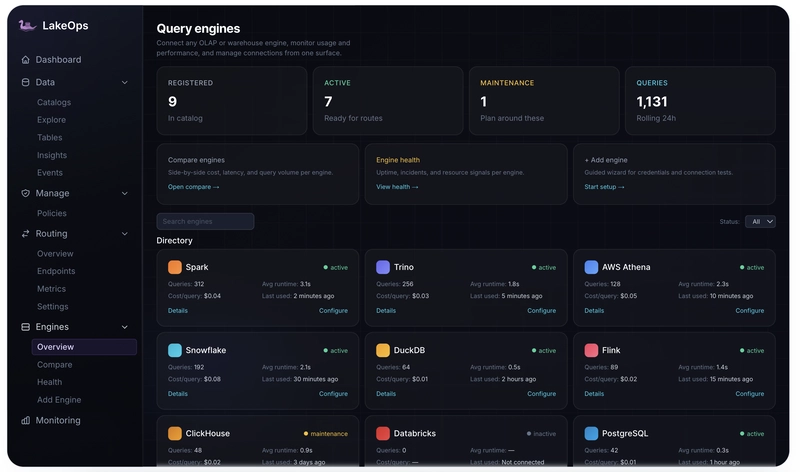800x472 pixels.
Task: Select Engines Overview item
Action: 84,347
